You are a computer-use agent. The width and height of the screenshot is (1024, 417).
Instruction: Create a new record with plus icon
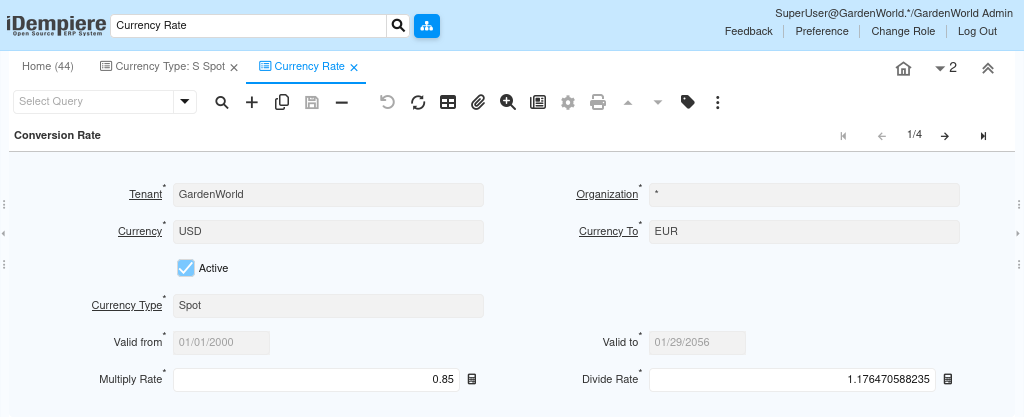tap(252, 102)
